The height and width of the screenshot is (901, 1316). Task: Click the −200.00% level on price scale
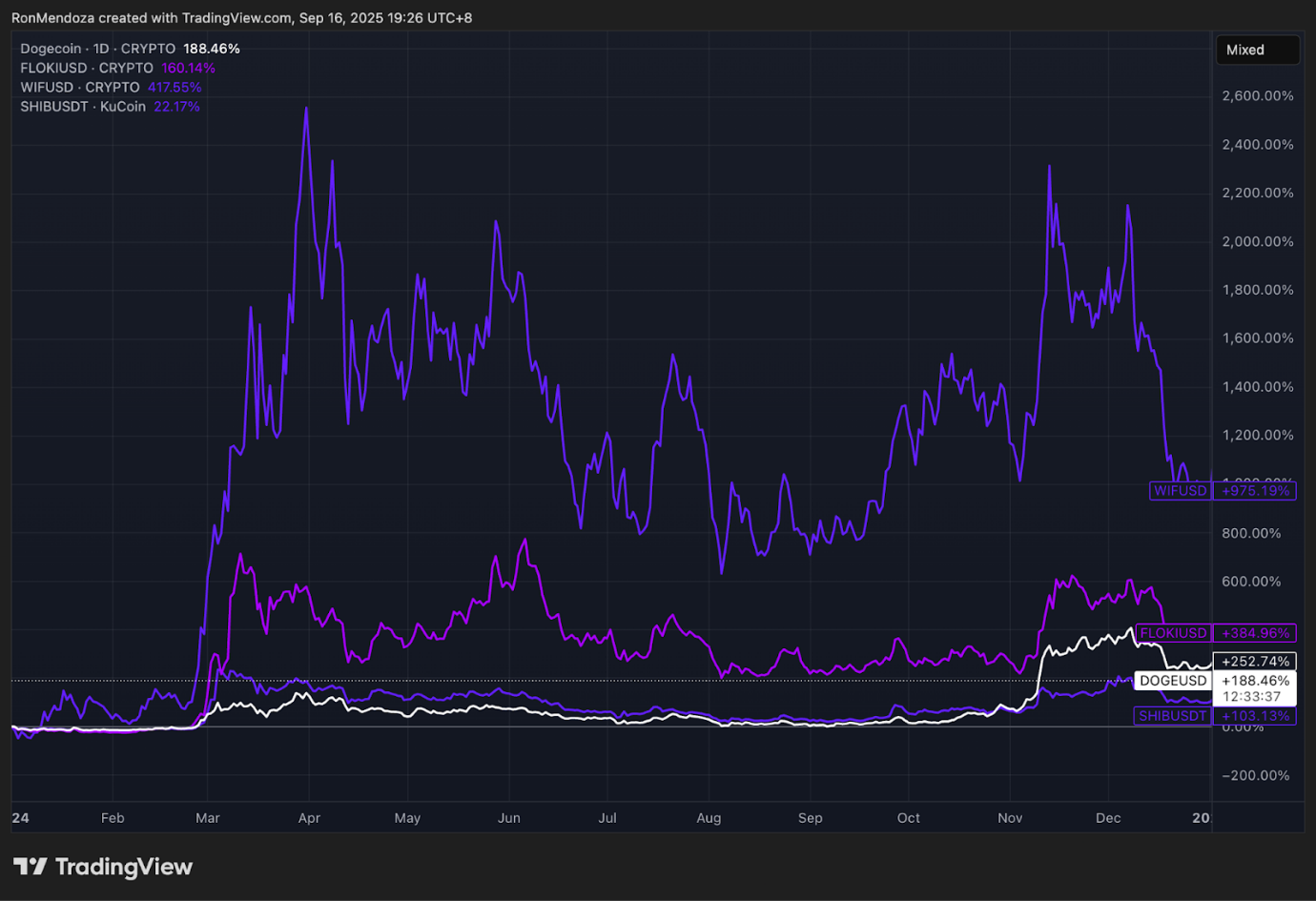tap(1257, 776)
